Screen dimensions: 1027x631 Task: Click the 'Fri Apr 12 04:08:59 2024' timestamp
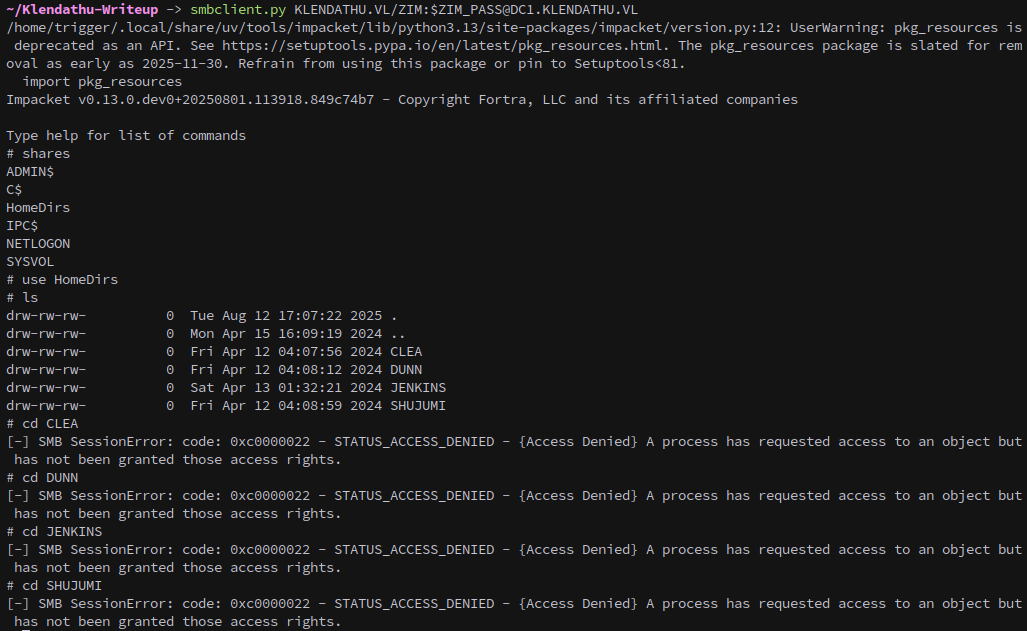[x=286, y=406]
